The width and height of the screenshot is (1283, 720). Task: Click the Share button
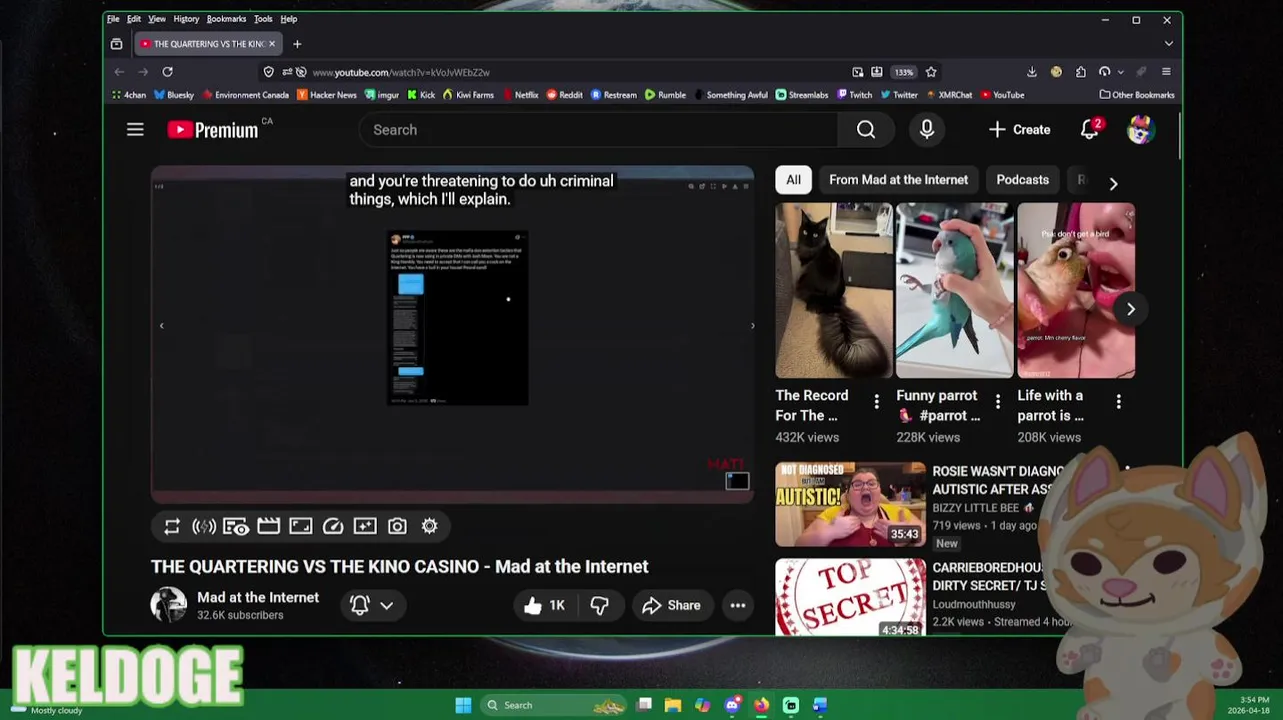671,605
